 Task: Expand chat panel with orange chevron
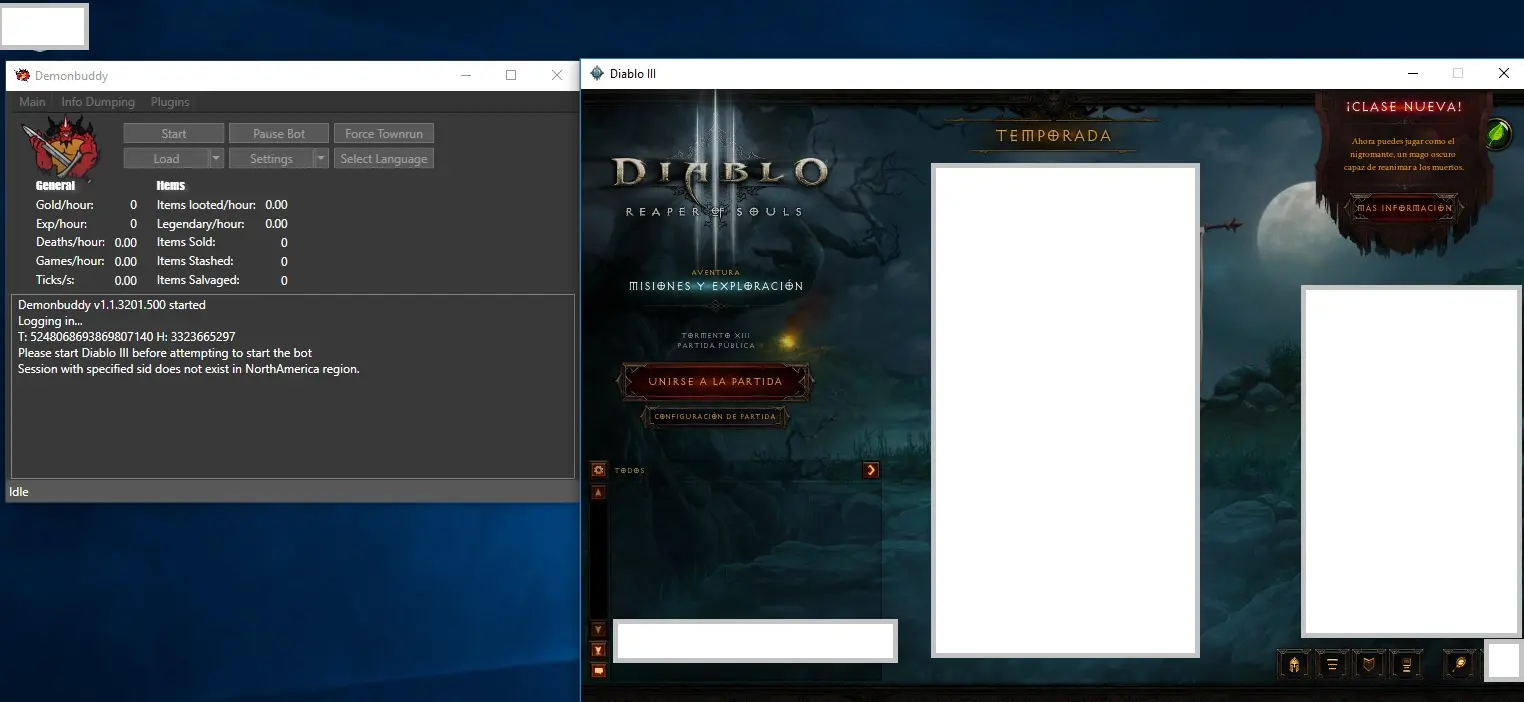871,470
